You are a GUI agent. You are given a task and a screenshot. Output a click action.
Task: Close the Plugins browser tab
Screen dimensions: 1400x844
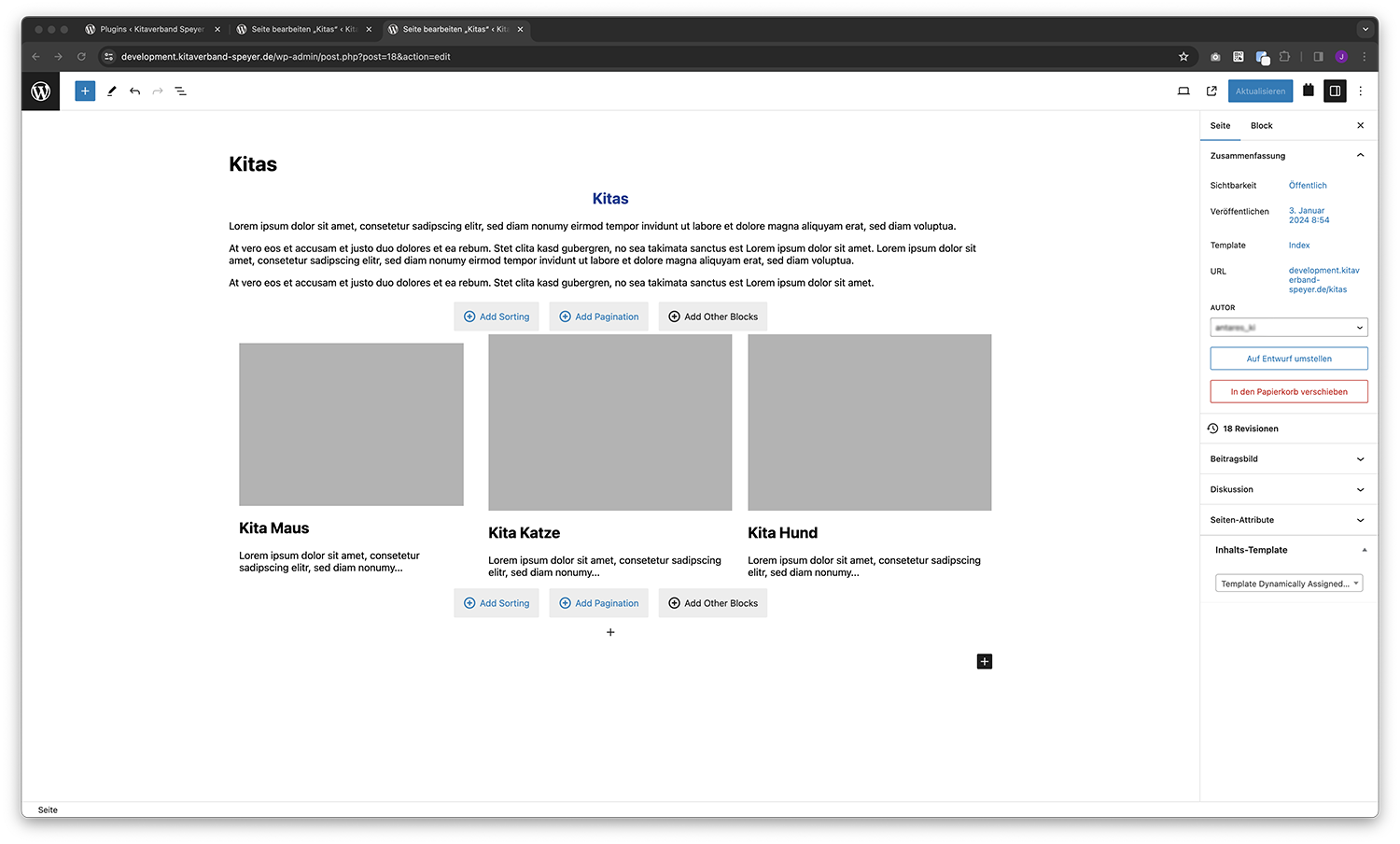tap(217, 29)
